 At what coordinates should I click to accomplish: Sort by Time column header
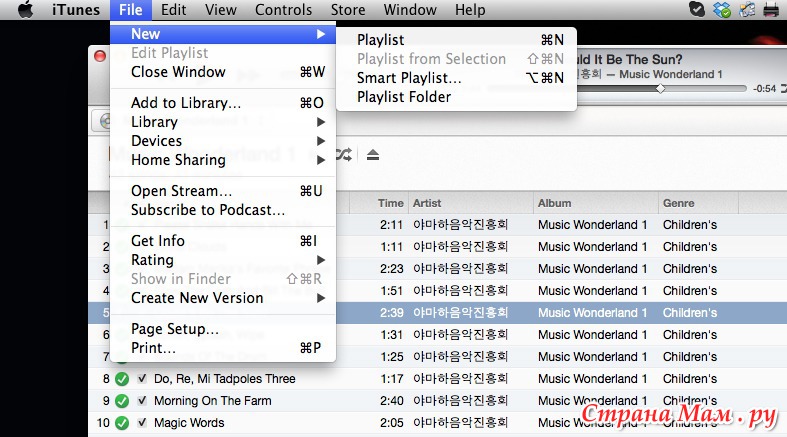tap(390, 203)
